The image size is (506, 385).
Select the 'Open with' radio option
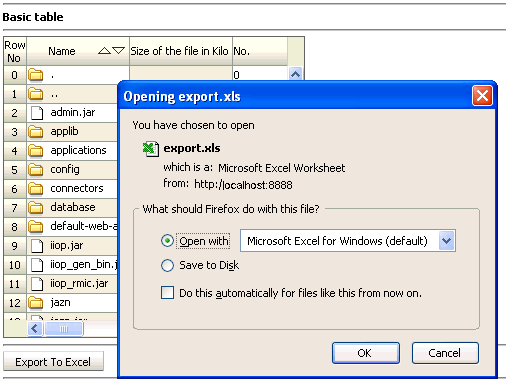point(167,241)
